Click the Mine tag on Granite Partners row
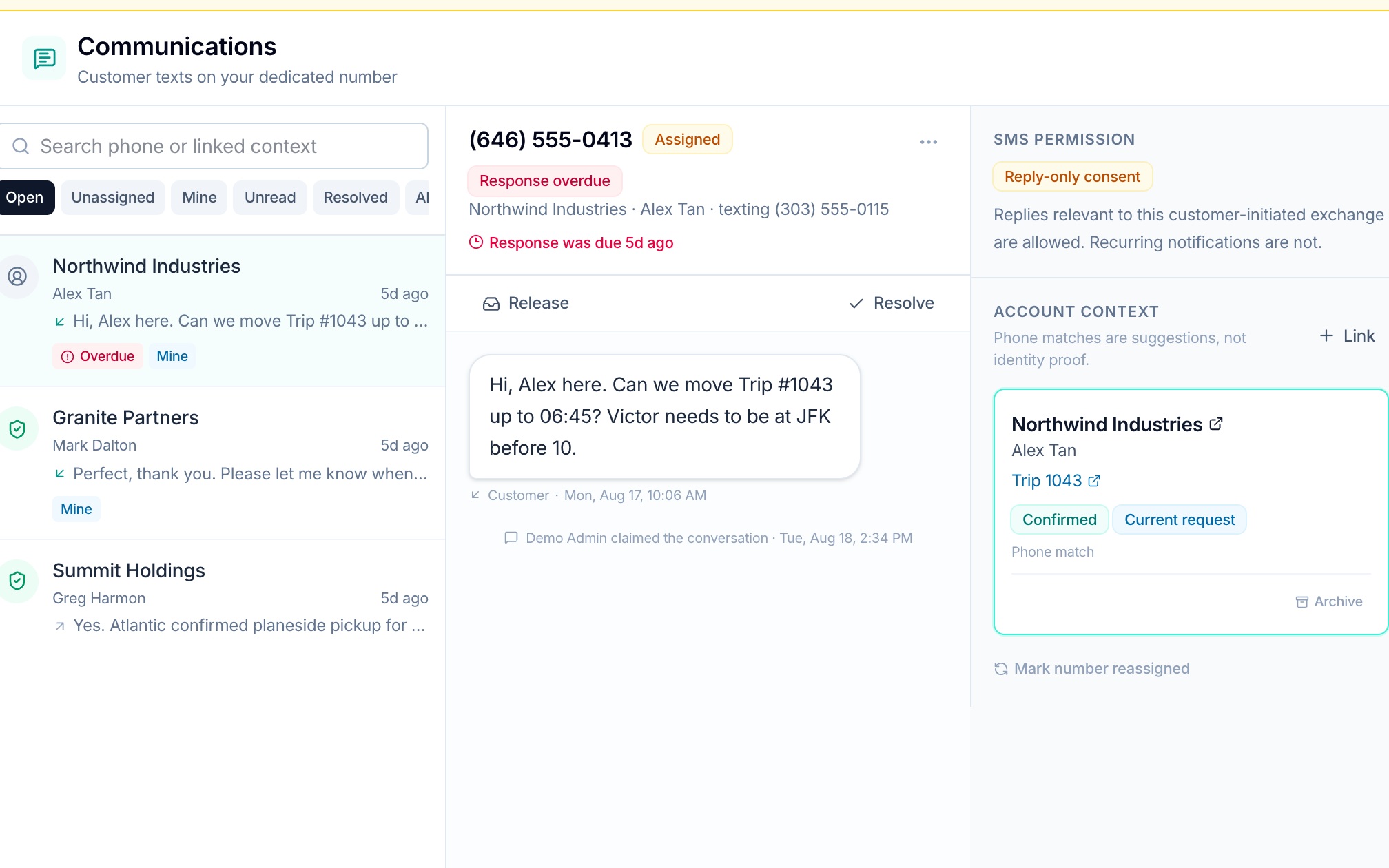Viewport: 1389px width, 868px height. [76, 510]
